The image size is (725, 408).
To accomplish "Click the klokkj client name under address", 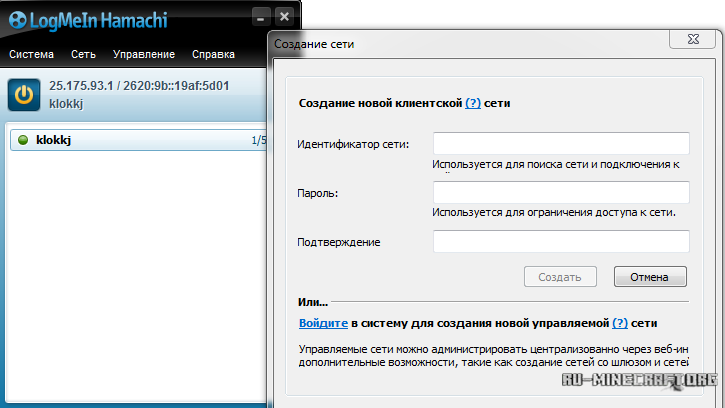I will click(x=66, y=104).
